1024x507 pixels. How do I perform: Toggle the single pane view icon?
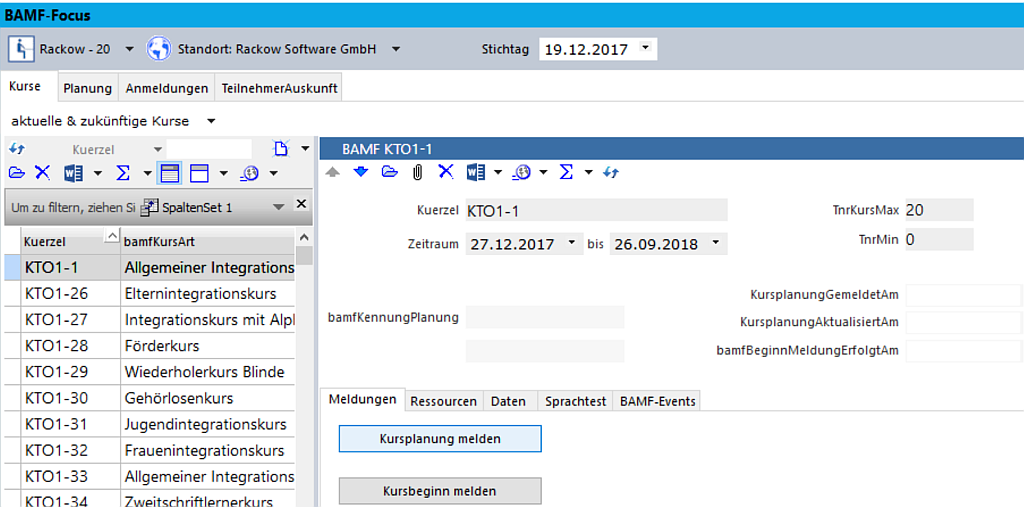[199, 173]
